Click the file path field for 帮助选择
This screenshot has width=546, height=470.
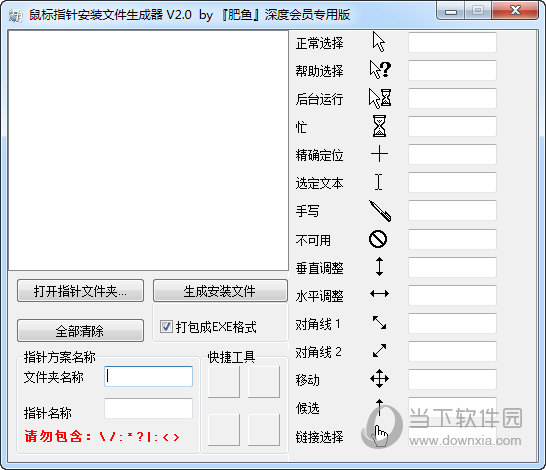tap(452, 70)
